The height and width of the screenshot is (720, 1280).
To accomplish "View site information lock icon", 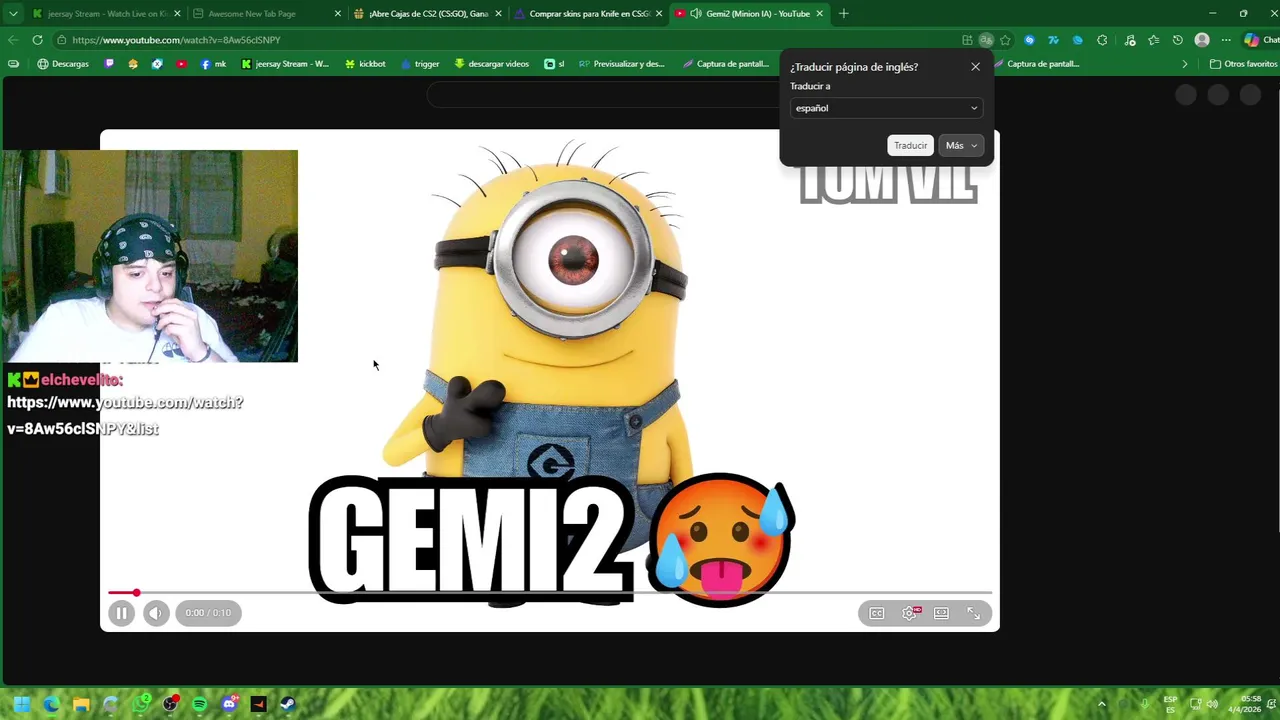I will (61, 40).
